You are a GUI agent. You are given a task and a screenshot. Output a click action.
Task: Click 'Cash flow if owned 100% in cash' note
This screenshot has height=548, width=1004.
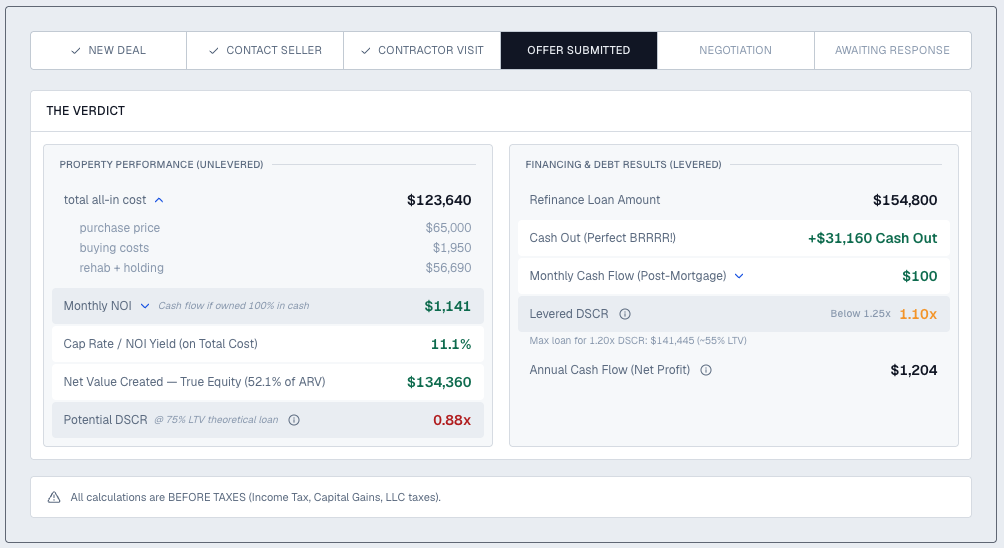click(234, 306)
